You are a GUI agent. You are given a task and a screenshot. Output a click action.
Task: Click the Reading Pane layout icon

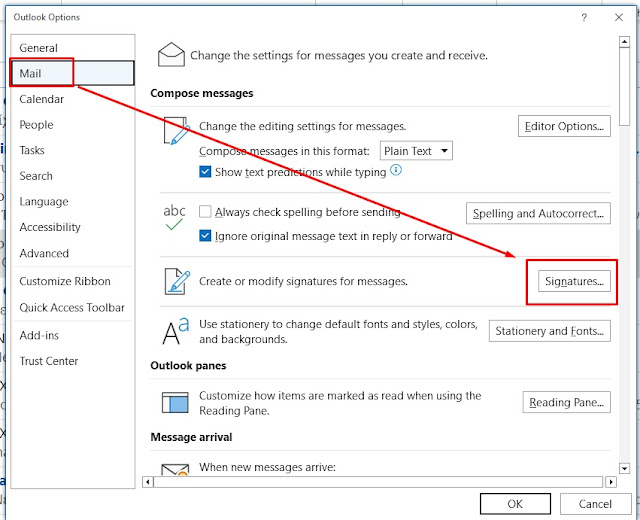click(x=175, y=402)
